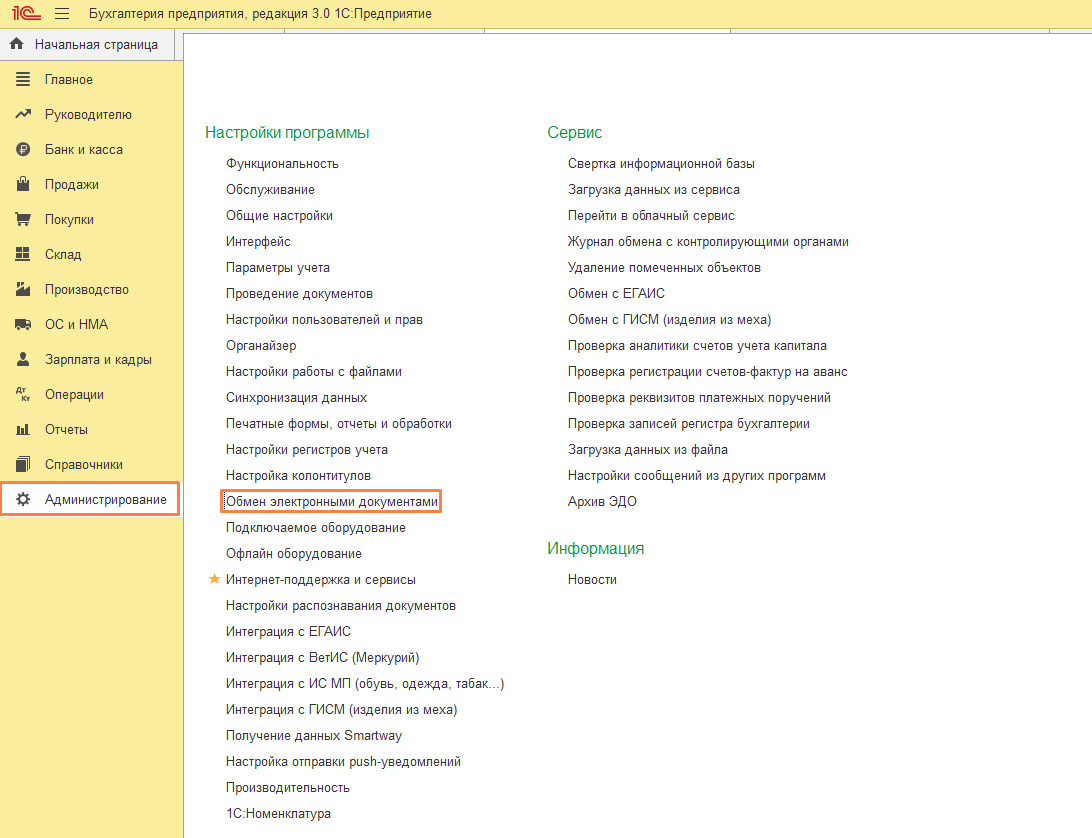Viewport: 1092px width, 838px height.
Task: Open the Начальная страница tab
Action: 96,45
